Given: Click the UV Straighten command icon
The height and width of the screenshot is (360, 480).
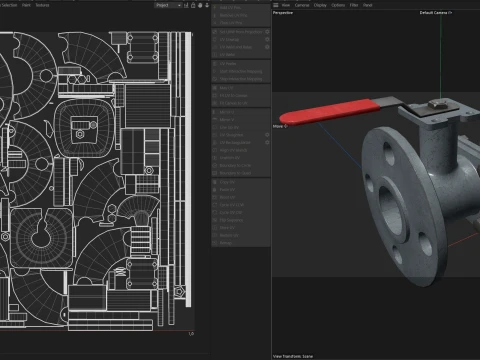Looking at the screenshot, I should pos(215,135).
